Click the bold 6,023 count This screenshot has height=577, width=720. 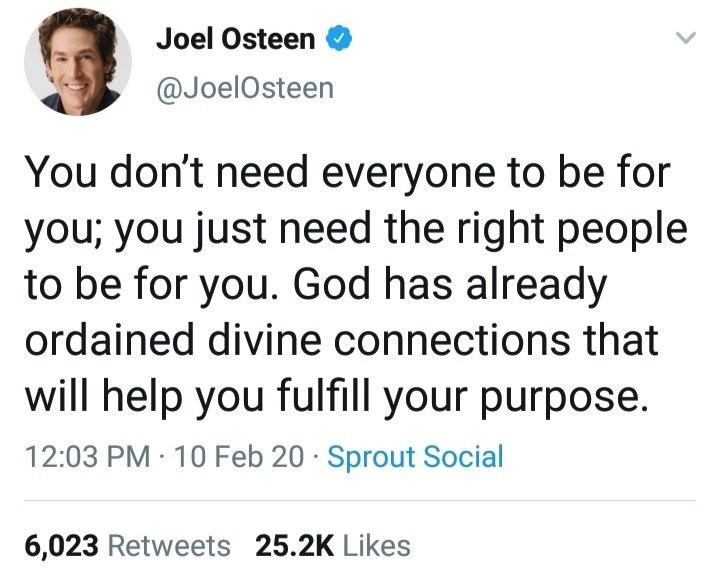pos(62,545)
